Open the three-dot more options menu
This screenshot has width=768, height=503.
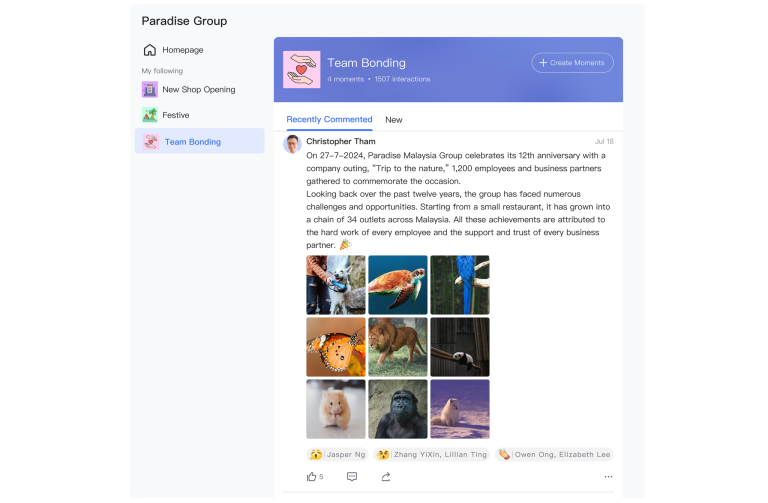[x=608, y=477]
